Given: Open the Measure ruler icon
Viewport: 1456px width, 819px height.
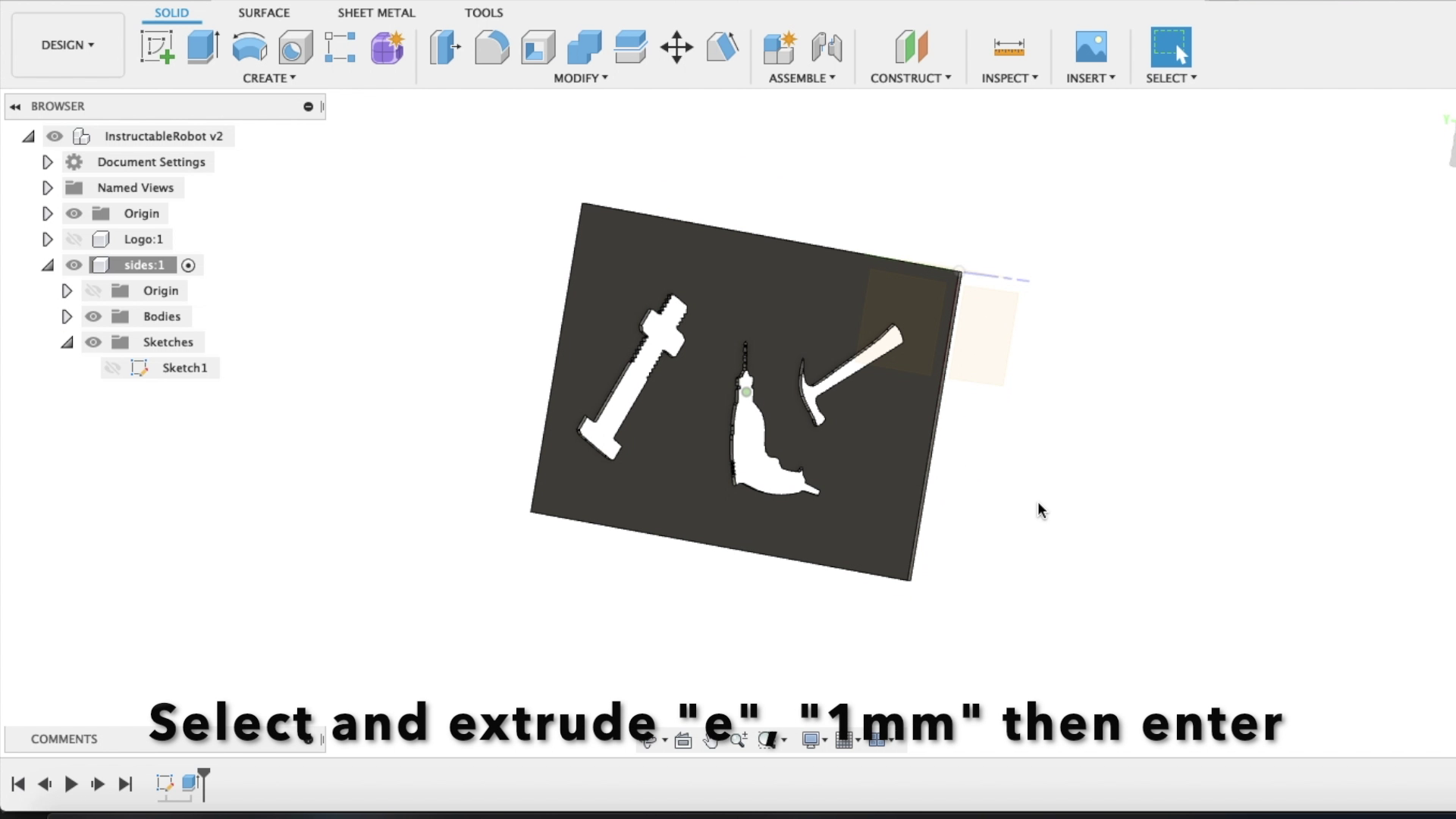Looking at the screenshot, I should tap(1009, 47).
